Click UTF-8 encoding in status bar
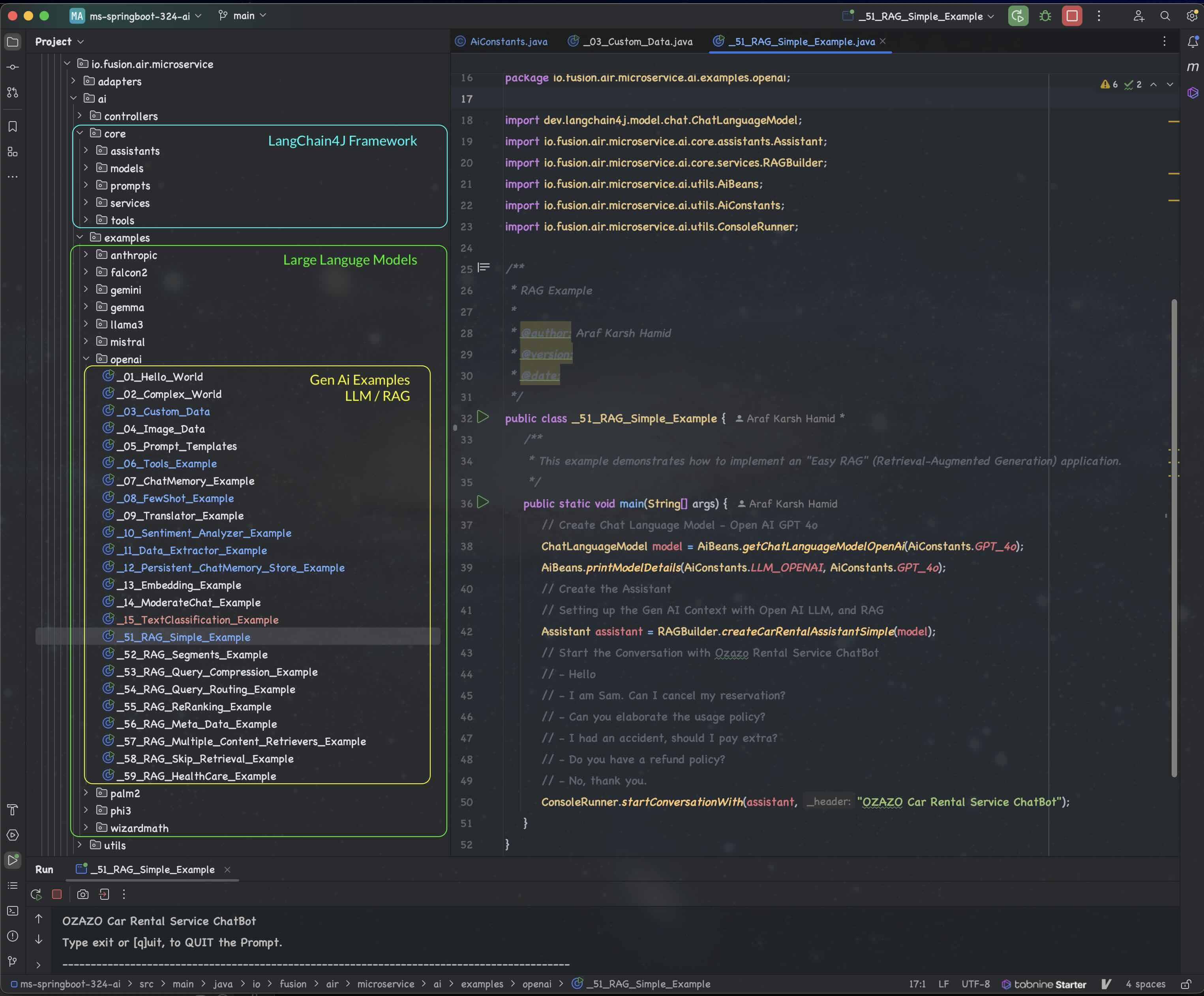Screen dimensions: 1204x996 975,984
